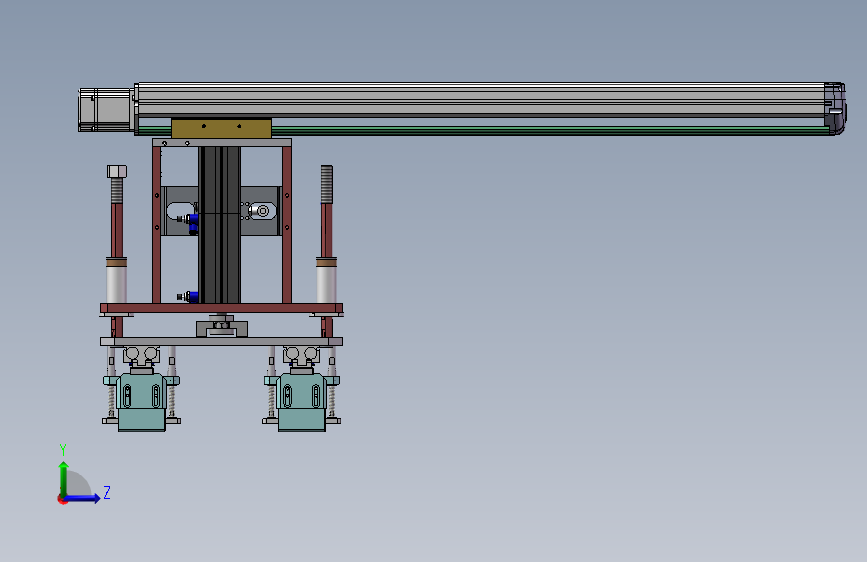The height and width of the screenshot is (562, 867).
Task: Click the dark end cap of the rail
Action: (x=835, y=108)
